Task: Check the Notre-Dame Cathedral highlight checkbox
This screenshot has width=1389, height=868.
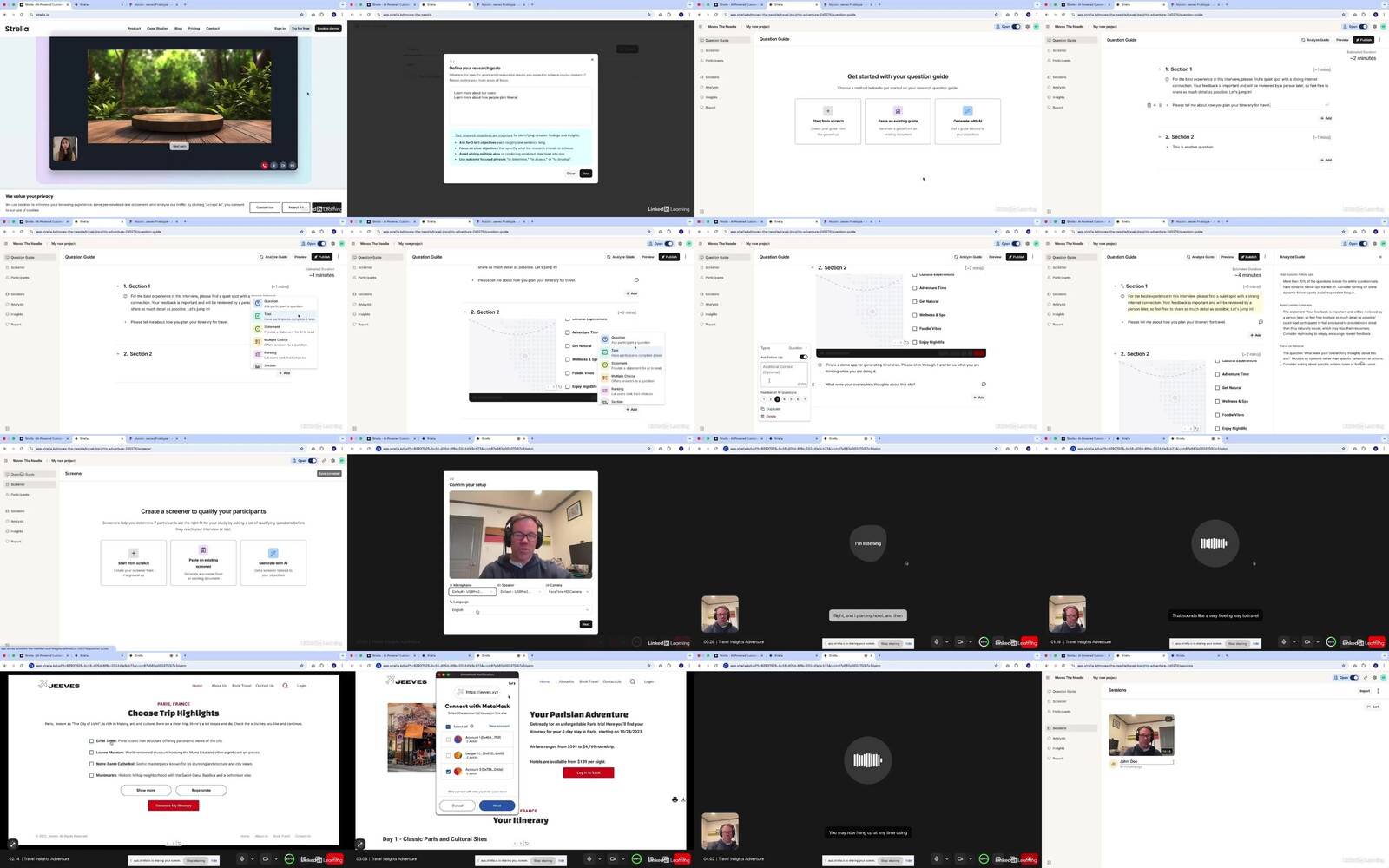Action: 91,764
